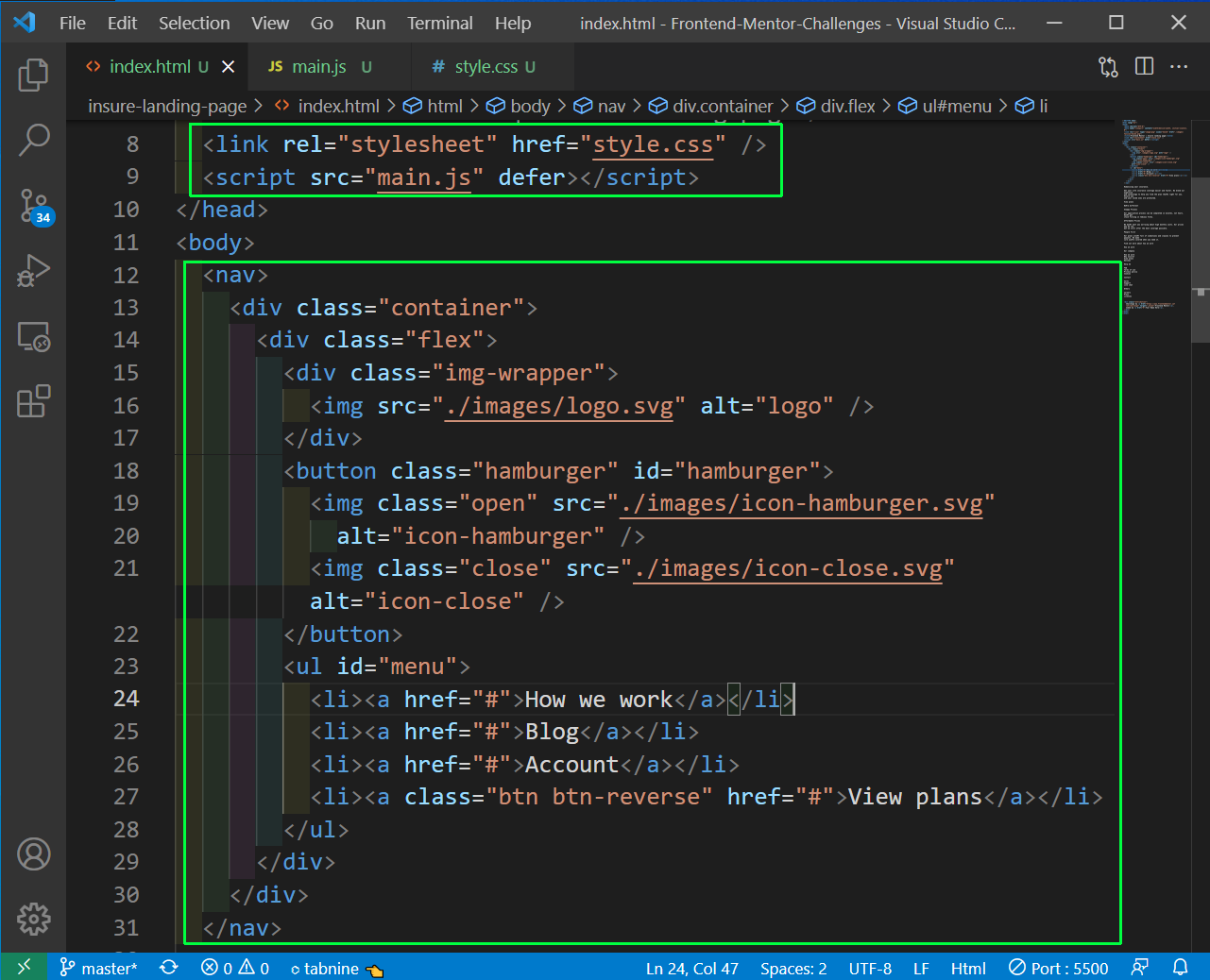
Task: Click line number 12 in gutter
Action: coord(126,276)
